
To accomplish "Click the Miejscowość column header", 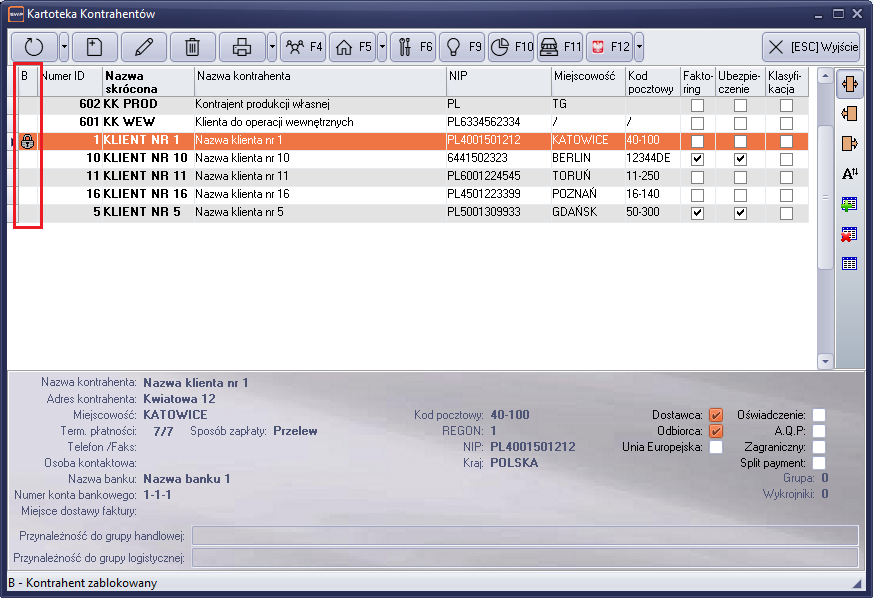I will [586, 76].
